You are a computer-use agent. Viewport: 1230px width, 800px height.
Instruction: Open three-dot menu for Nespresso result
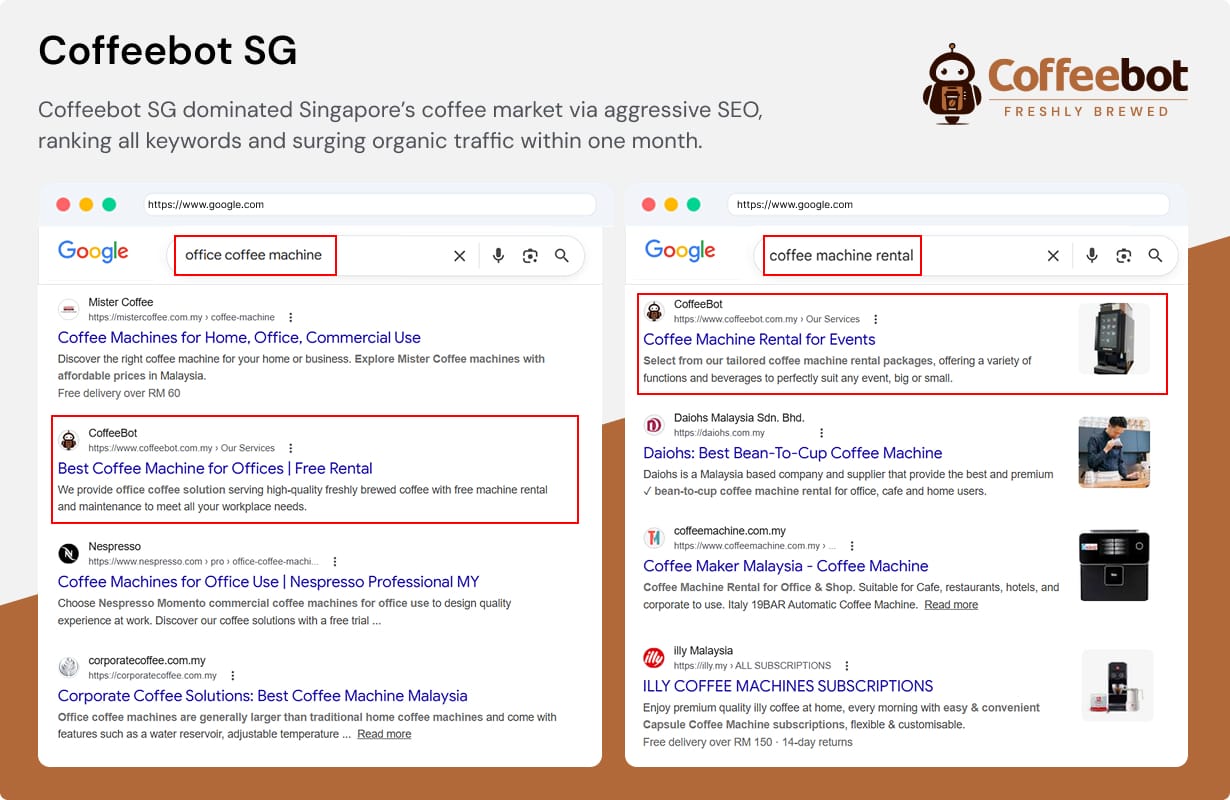point(335,562)
